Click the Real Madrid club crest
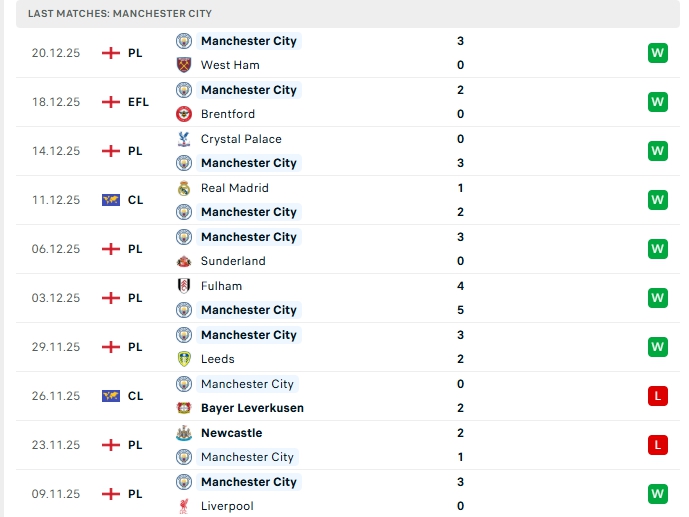 tap(184, 188)
